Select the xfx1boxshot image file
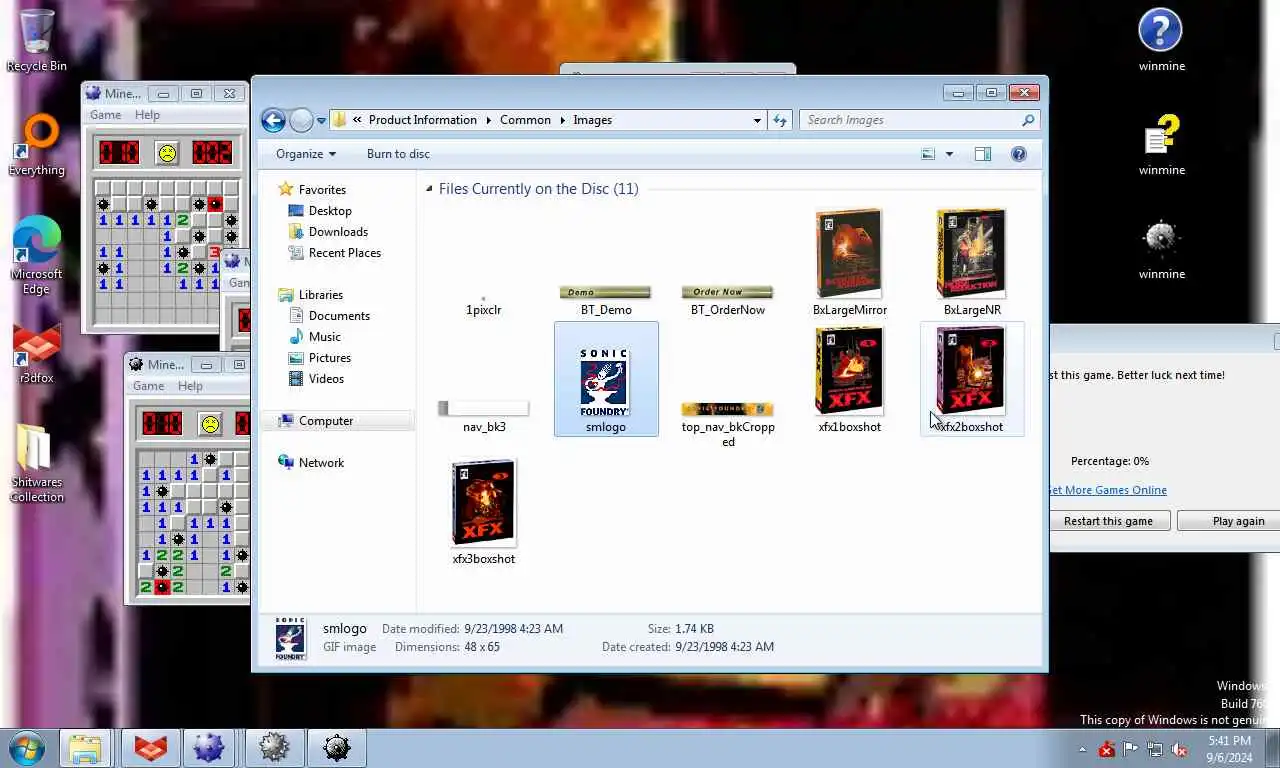This screenshot has width=1280, height=768. [850, 380]
